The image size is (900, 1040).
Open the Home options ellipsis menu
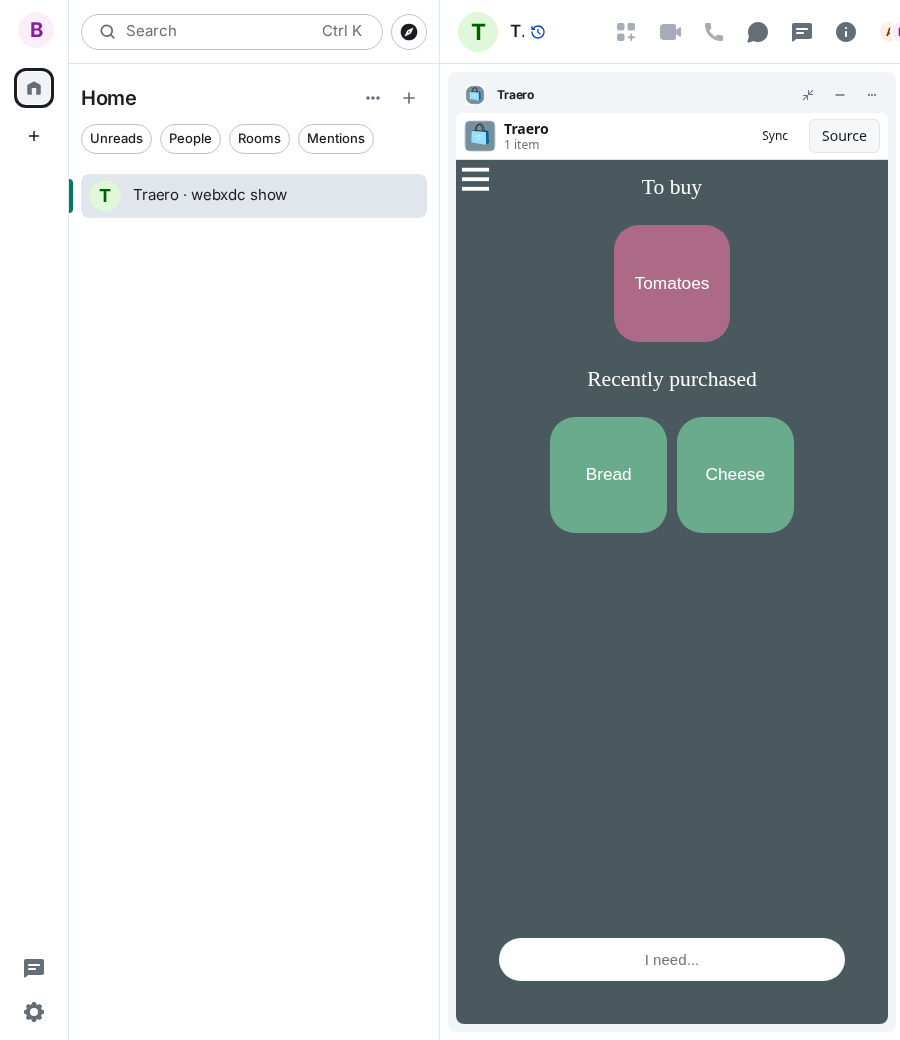[373, 98]
